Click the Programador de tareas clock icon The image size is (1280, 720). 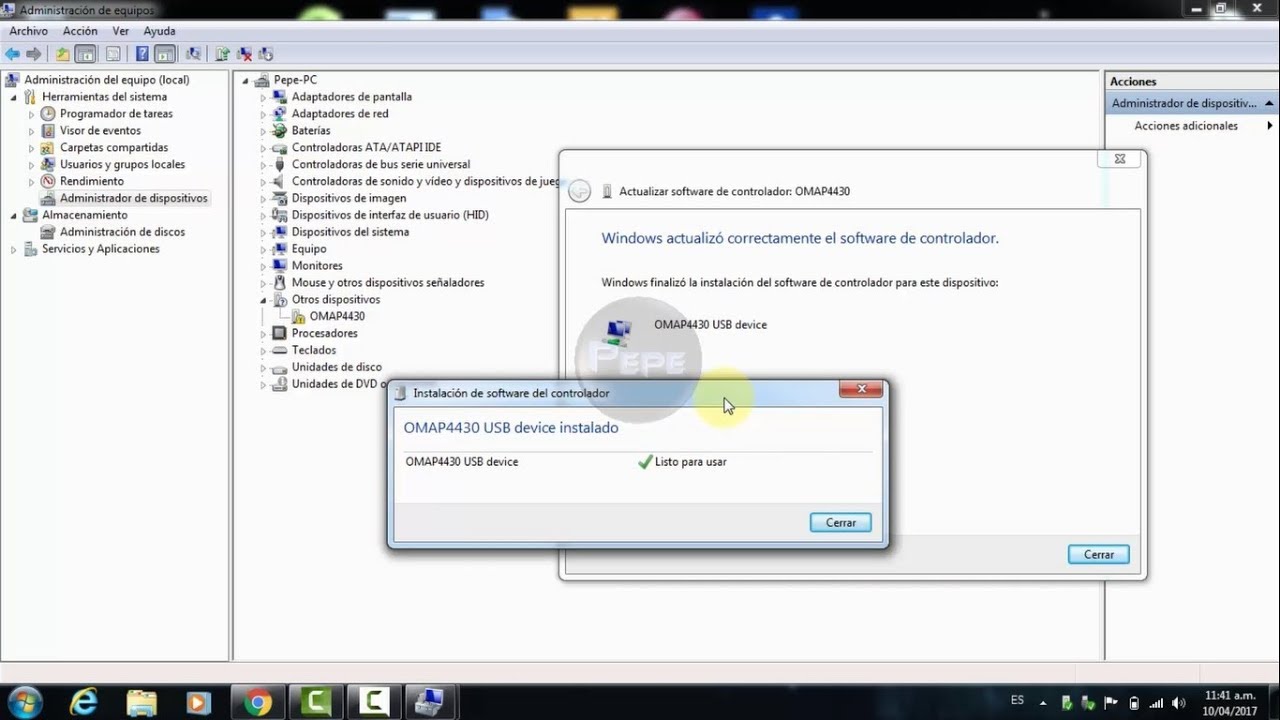point(48,114)
